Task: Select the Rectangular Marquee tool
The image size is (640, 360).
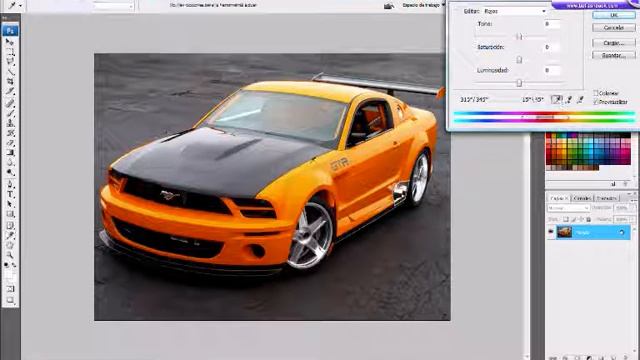Action: click(x=10, y=52)
